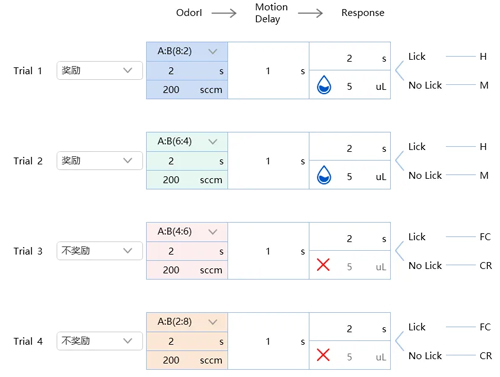Click the water drop icon in Trial 1
Screen dimensions: 500x377
(324, 85)
